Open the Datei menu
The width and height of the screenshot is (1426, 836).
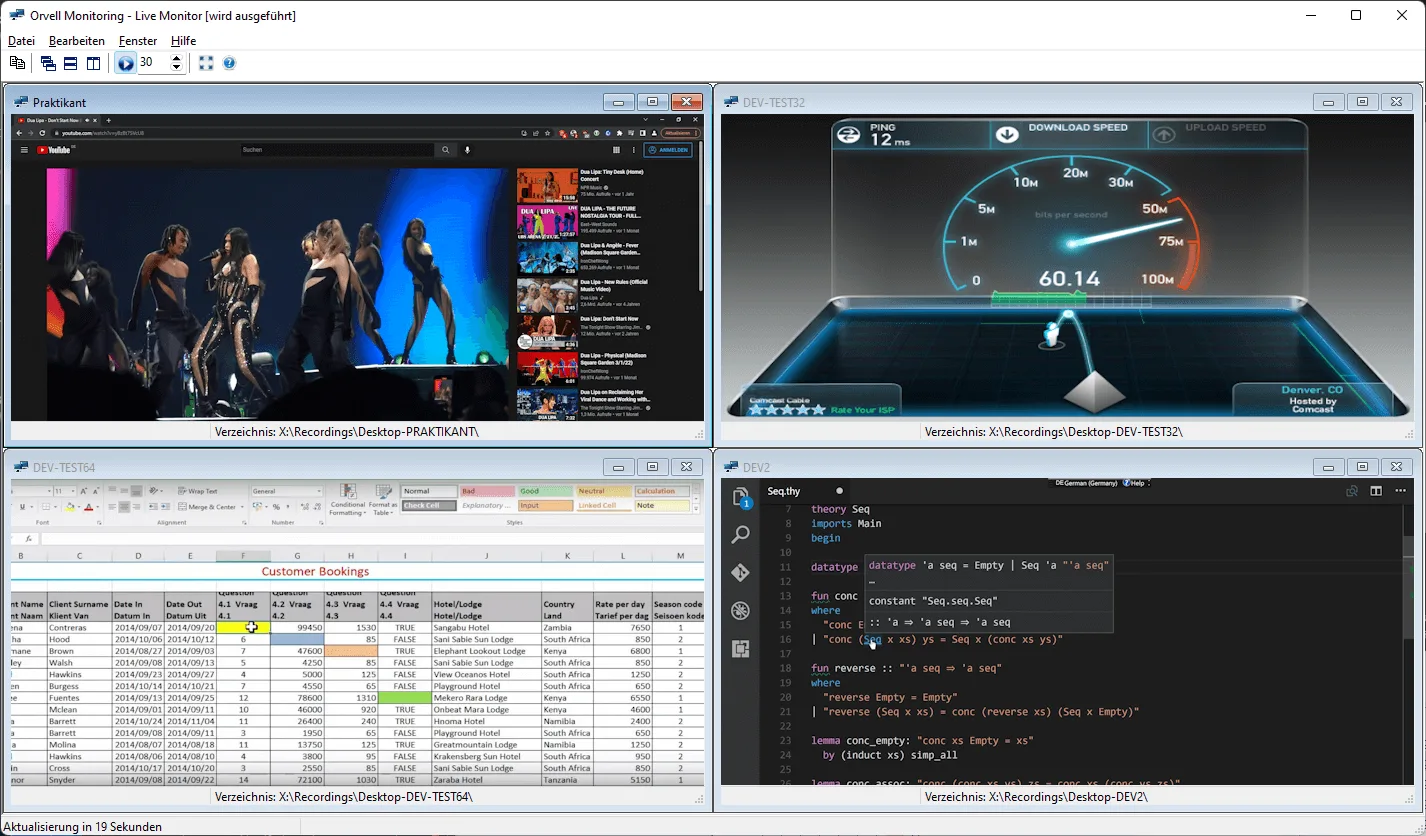tap(21, 41)
